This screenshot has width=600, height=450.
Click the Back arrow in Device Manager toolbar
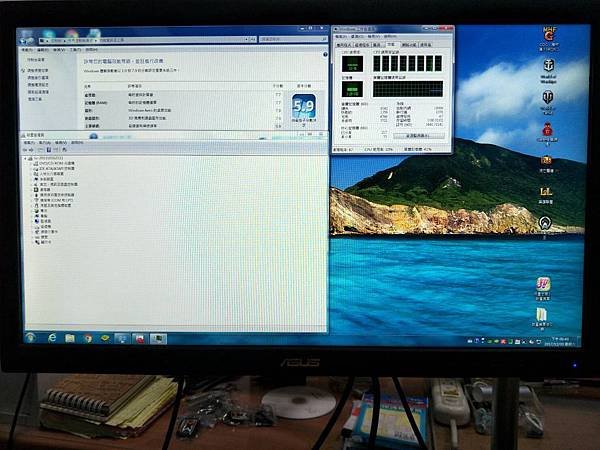(25, 150)
